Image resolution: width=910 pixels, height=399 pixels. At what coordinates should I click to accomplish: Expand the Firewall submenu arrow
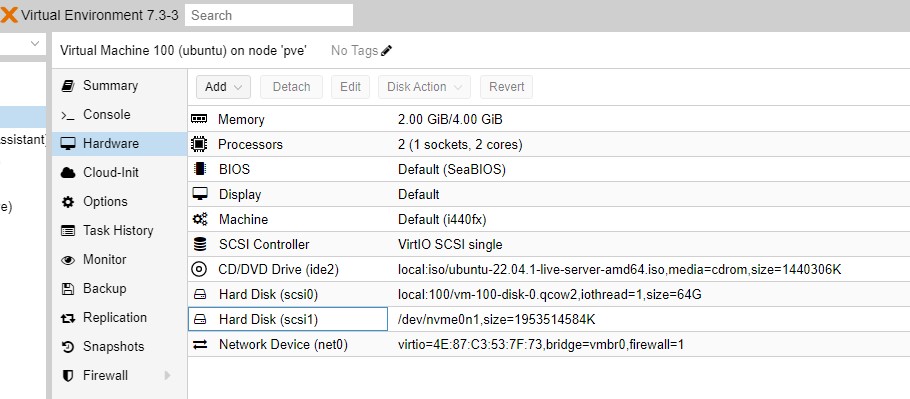coord(167,376)
